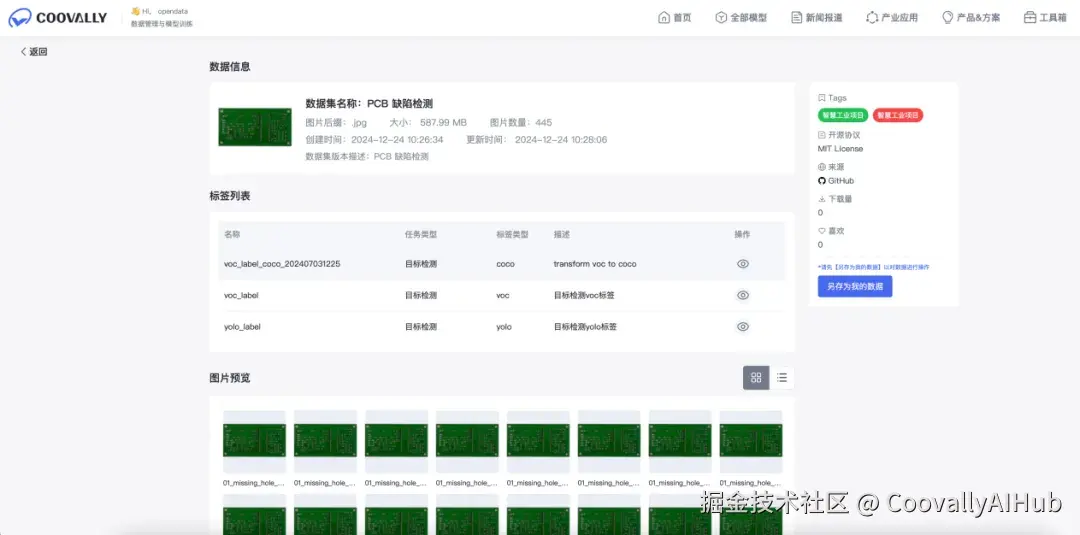Click the cube icon beside 全部模型
1080x535 pixels.
click(721, 18)
